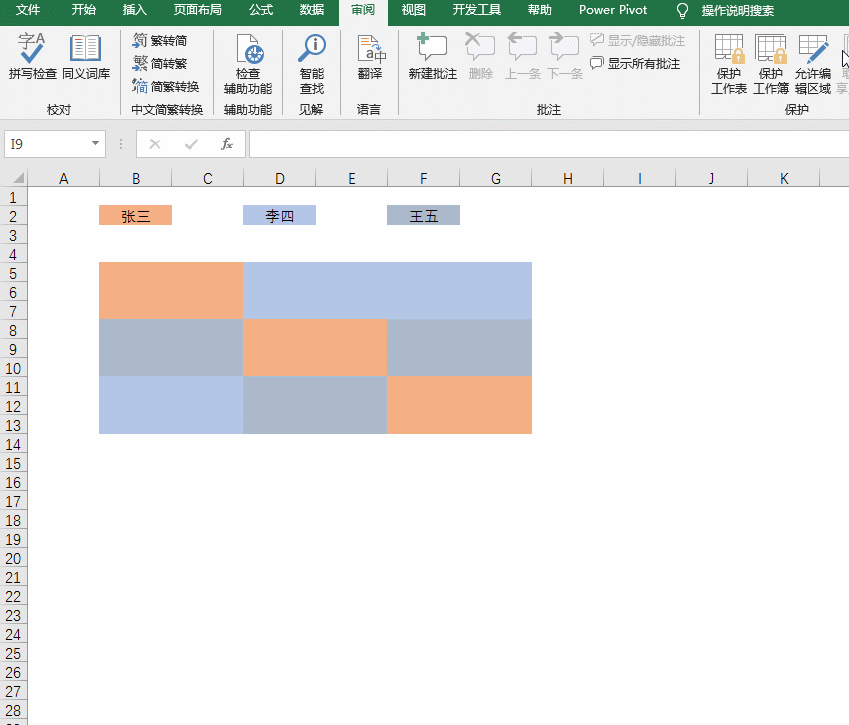Switch to the 帮助 tab
Image resolution: width=849 pixels, height=725 pixels.
pyautogui.click(x=539, y=10)
